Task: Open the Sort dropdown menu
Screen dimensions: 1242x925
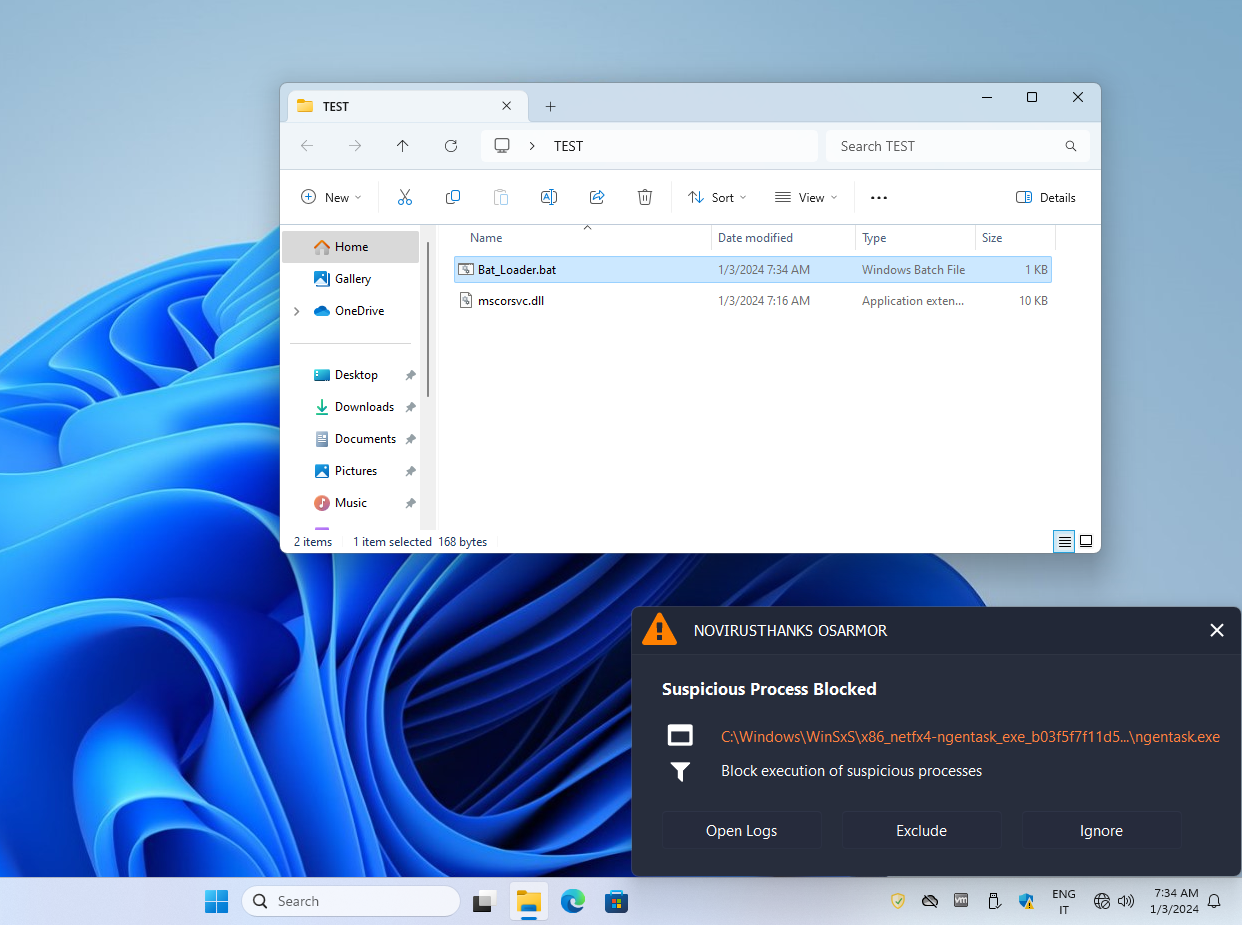Action: coord(718,197)
